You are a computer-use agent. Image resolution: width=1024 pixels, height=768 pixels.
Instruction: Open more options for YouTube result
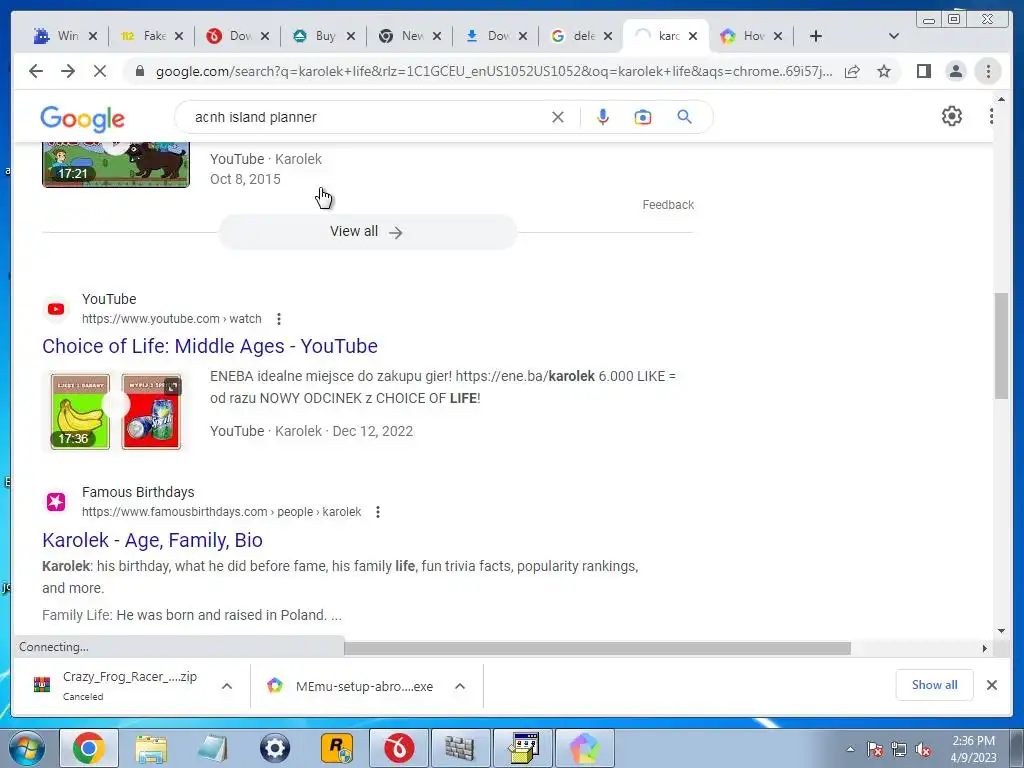click(x=279, y=319)
